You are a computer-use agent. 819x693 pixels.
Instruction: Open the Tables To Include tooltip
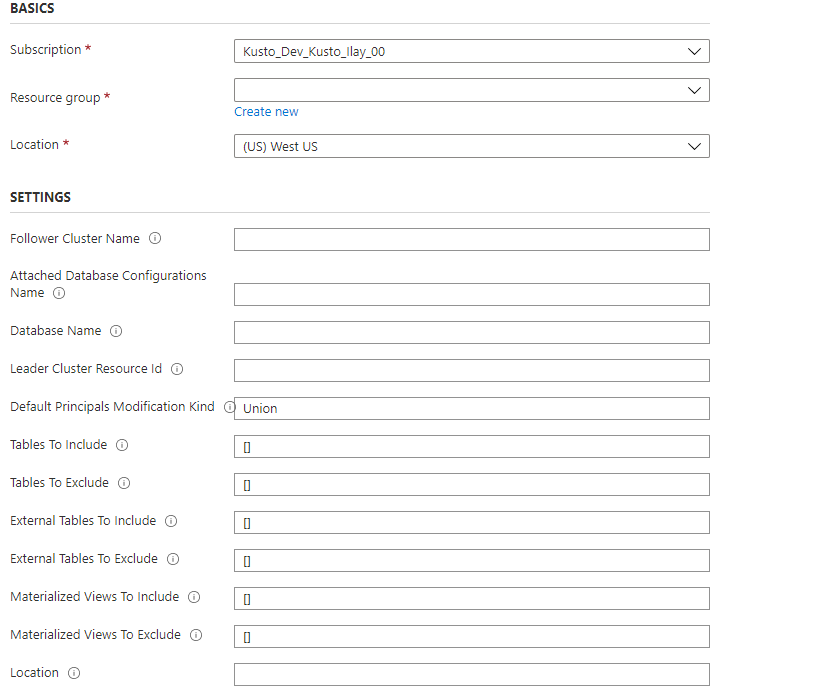point(121,444)
